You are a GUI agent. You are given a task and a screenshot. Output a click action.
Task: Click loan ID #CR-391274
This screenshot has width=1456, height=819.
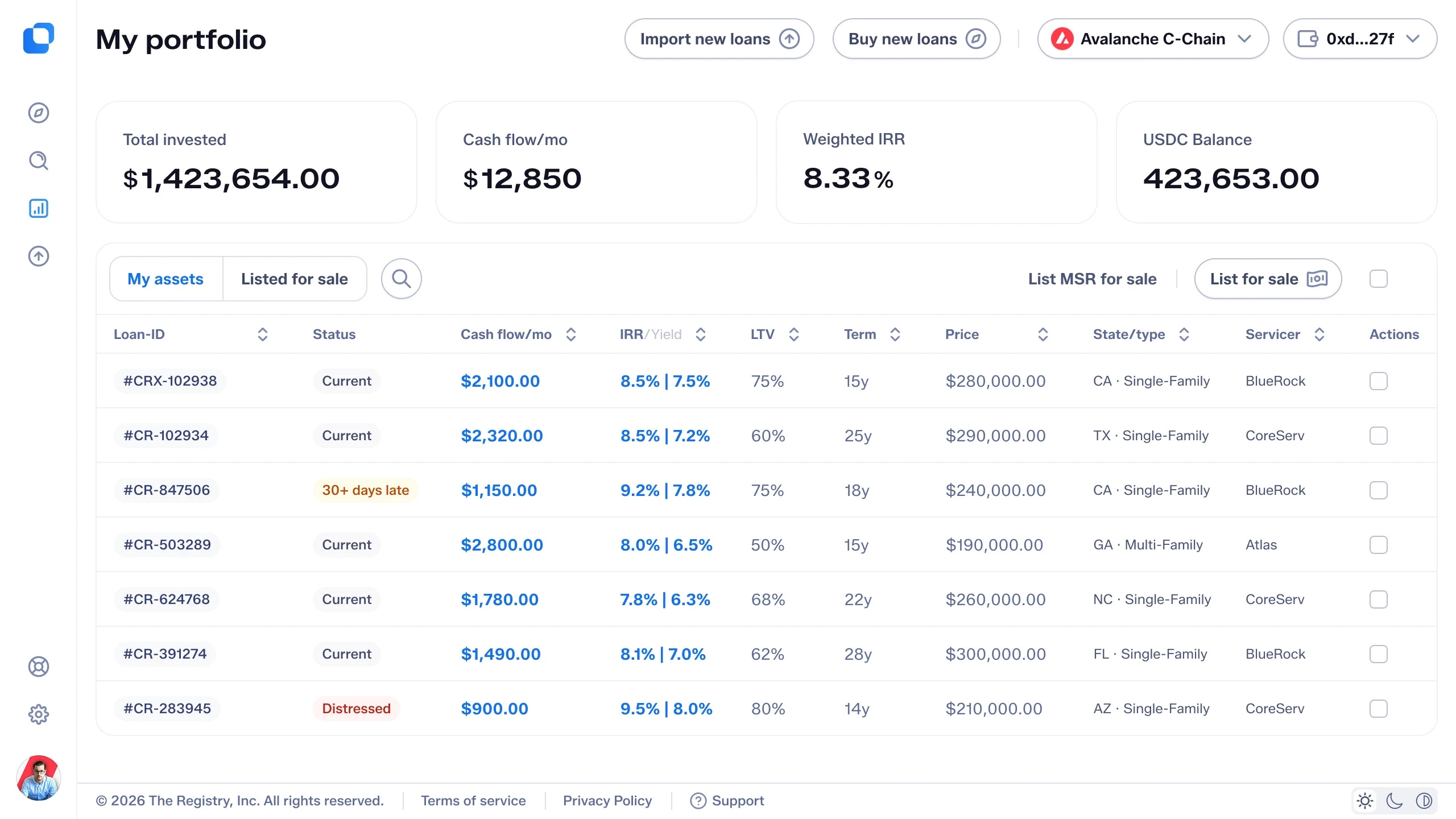tap(165, 654)
